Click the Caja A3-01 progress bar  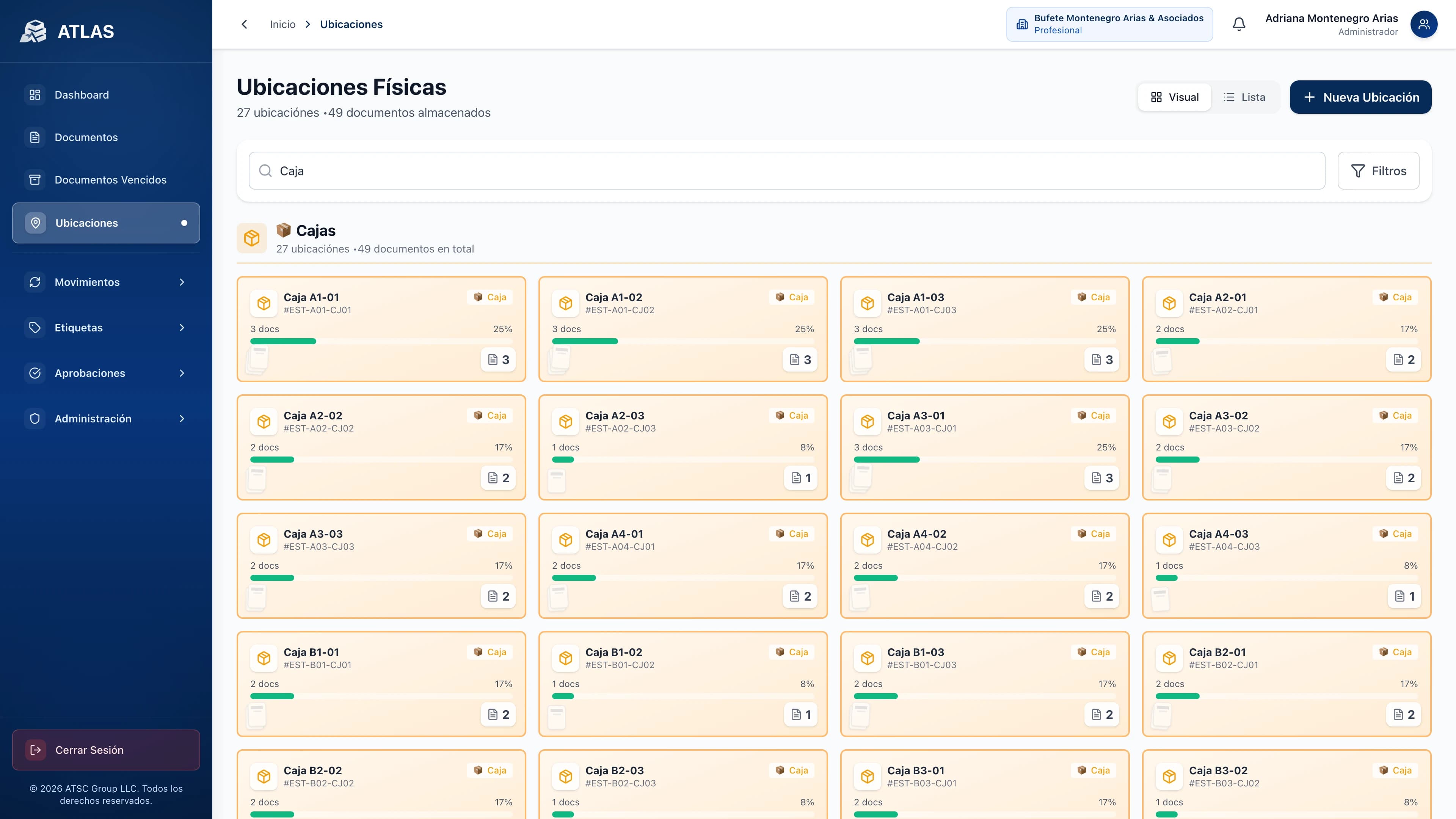pyautogui.click(x=985, y=460)
